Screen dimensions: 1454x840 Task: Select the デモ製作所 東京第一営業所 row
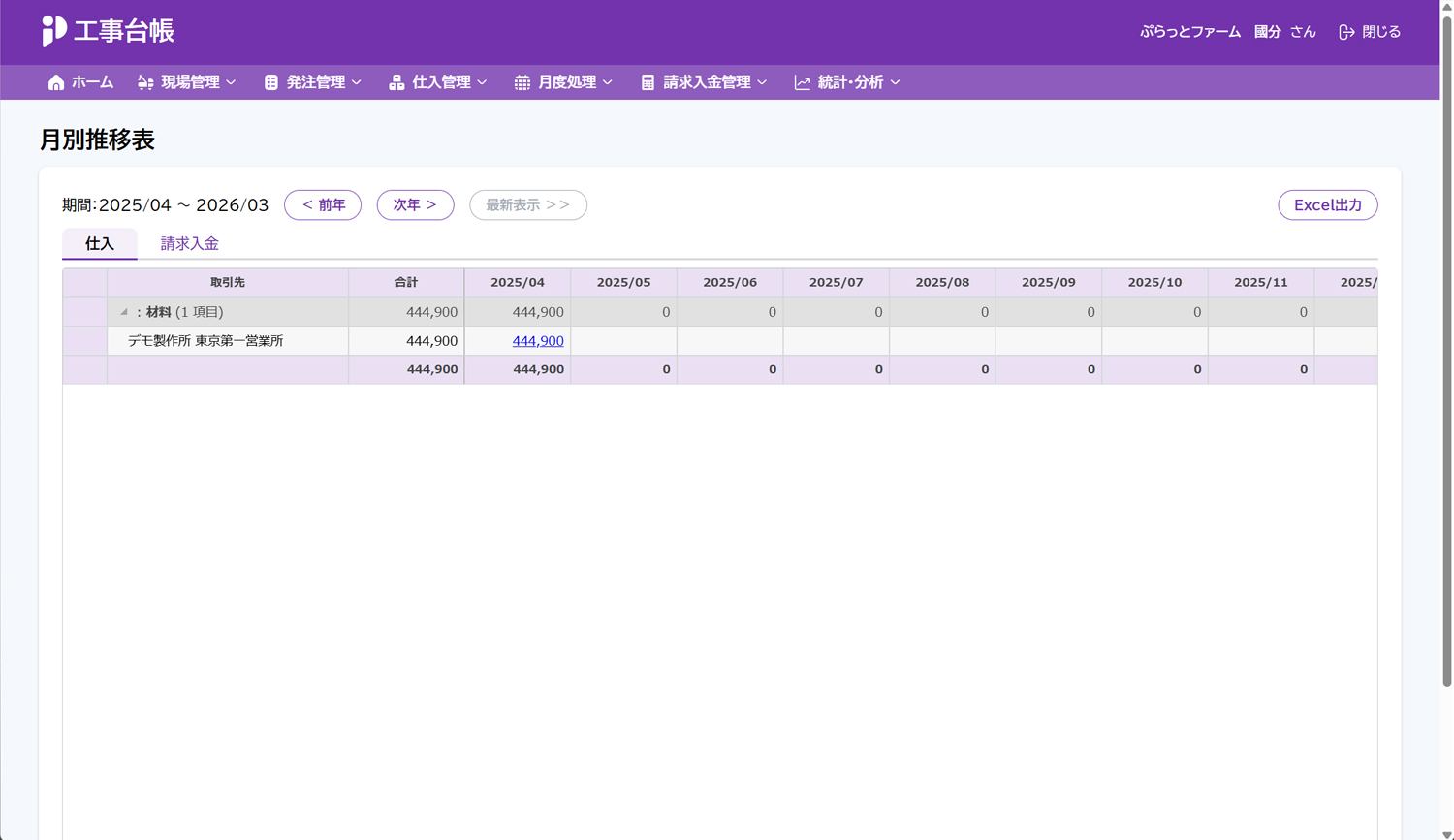(x=720, y=341)
